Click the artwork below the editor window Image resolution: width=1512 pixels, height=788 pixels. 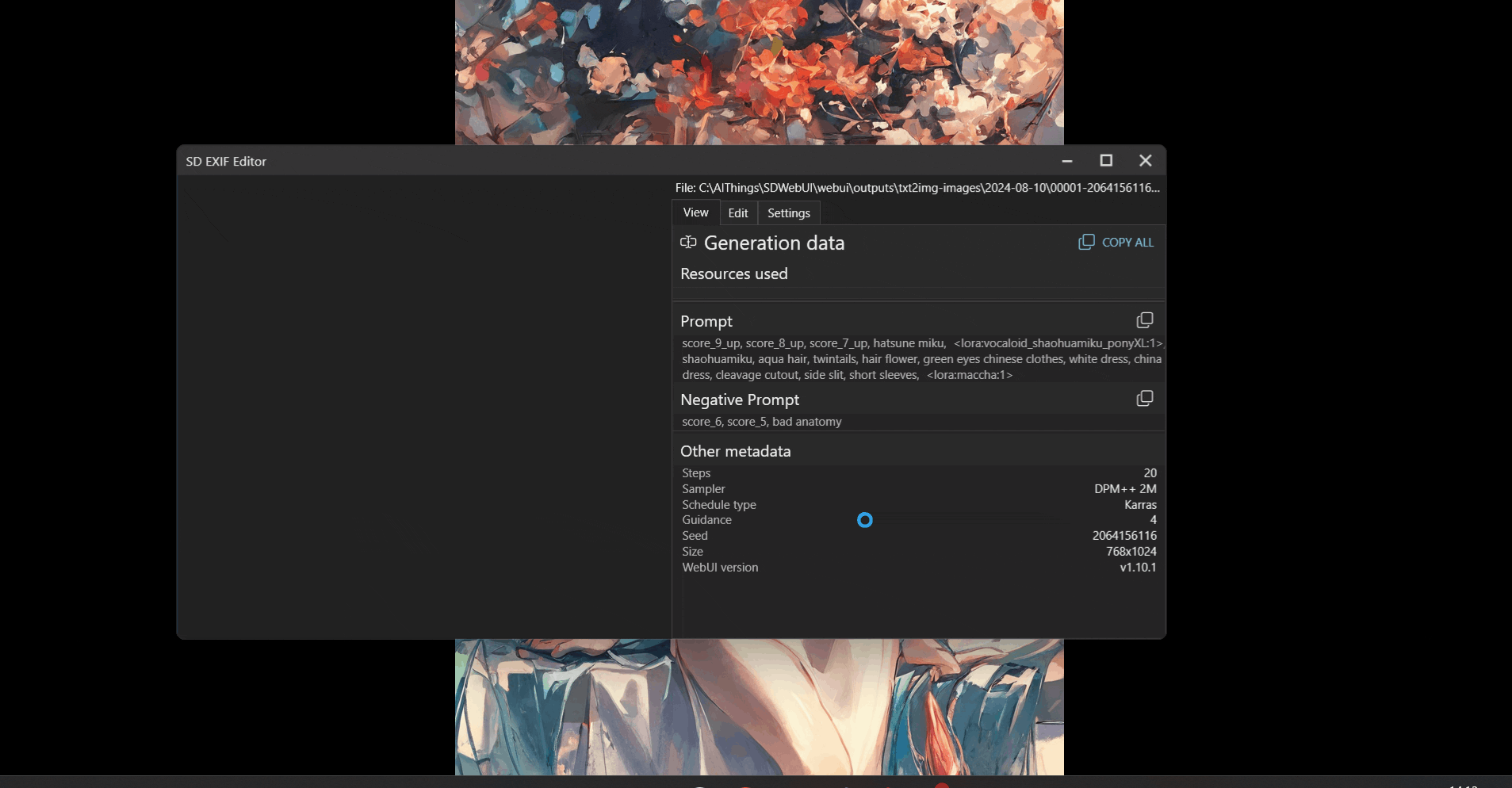coord(760,707)
